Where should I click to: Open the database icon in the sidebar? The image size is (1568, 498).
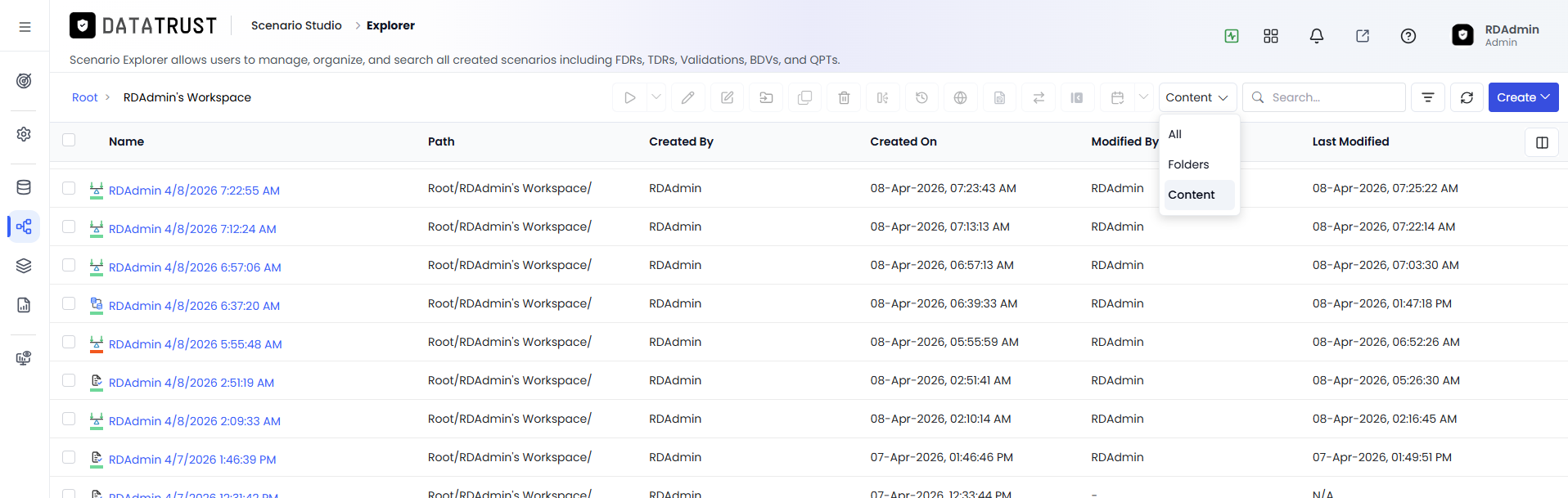24,187
